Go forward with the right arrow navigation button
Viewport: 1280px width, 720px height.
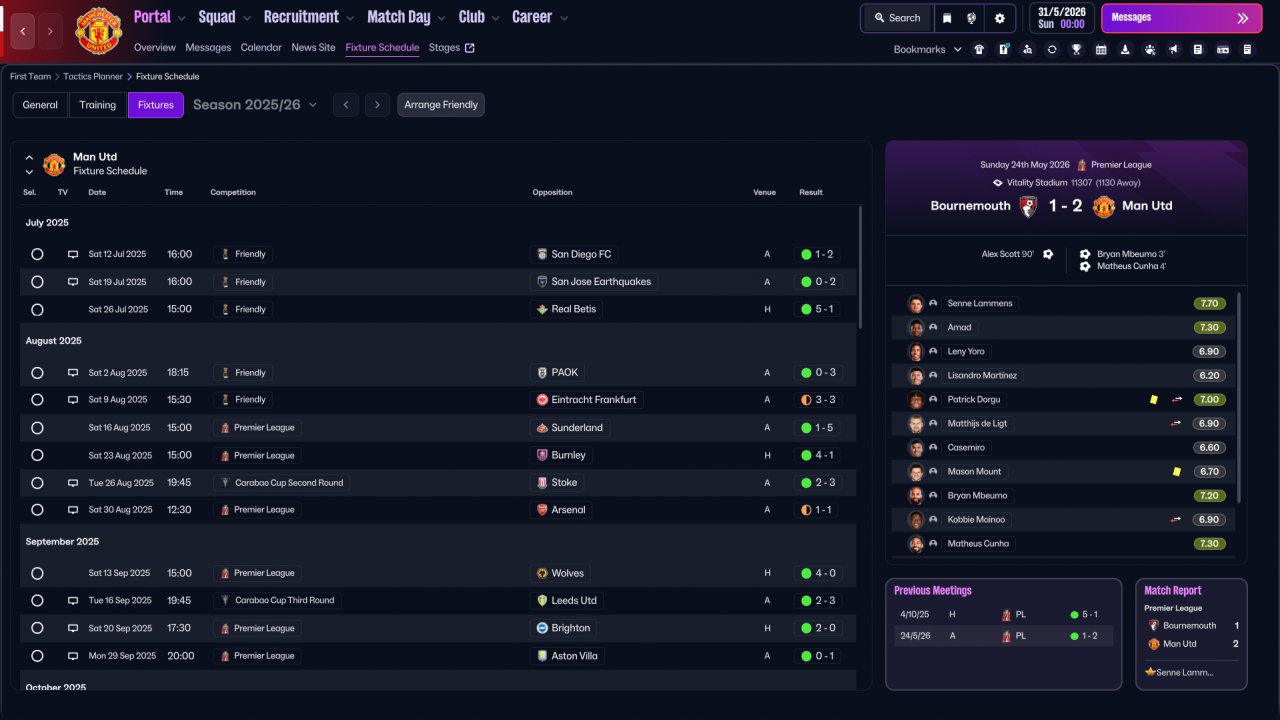[x=51, y=31]
